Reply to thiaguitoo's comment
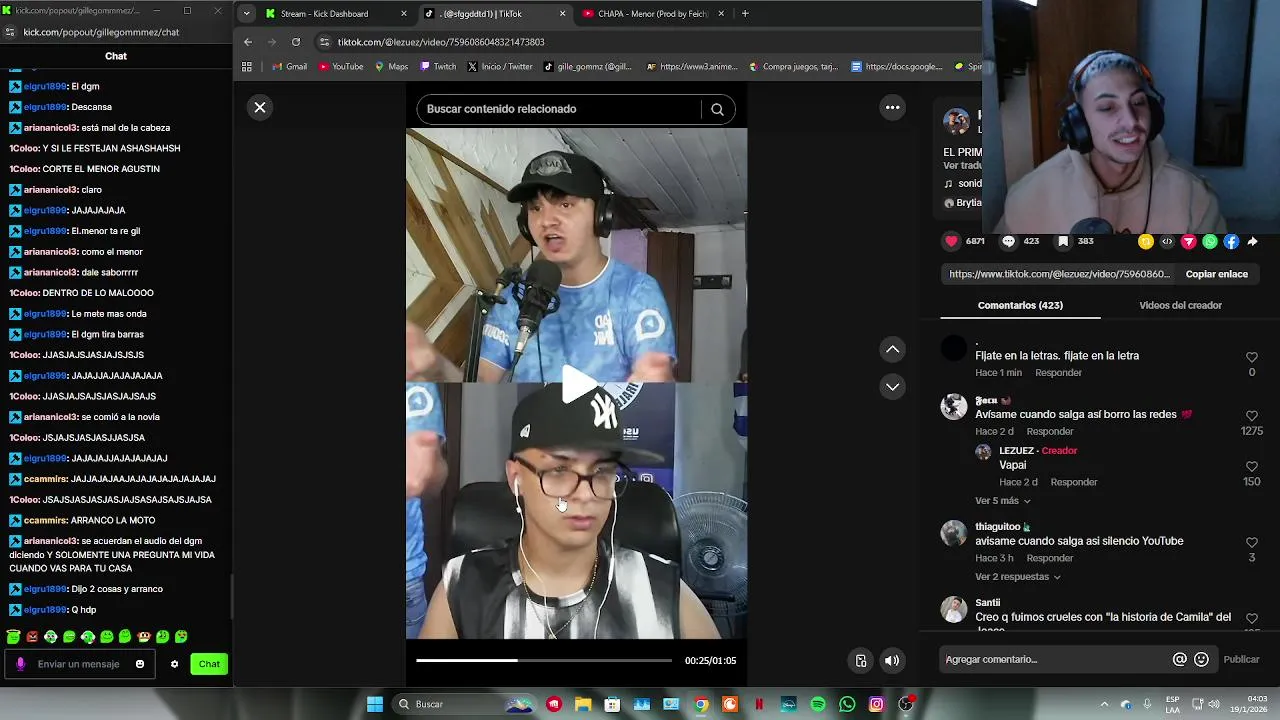 point(1049,558)
